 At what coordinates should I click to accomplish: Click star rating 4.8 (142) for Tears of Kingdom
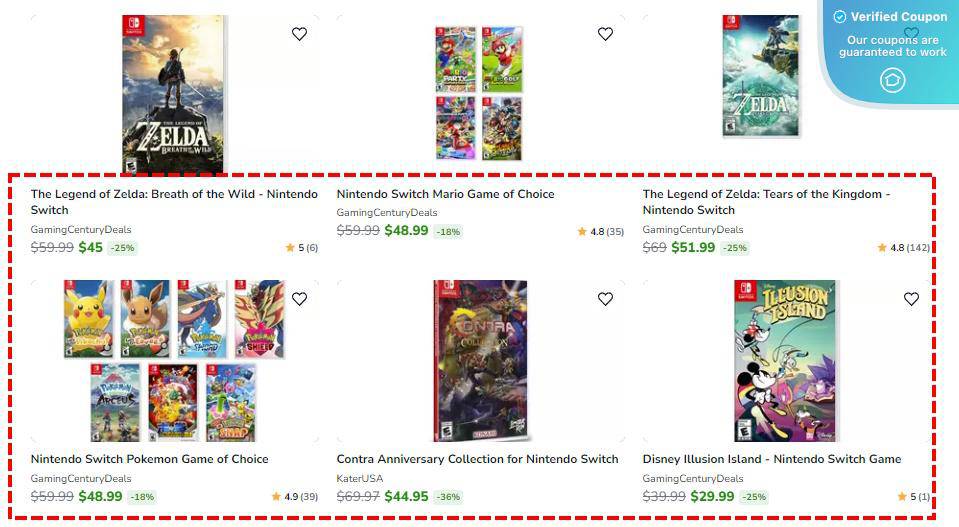tap(903, 248)
